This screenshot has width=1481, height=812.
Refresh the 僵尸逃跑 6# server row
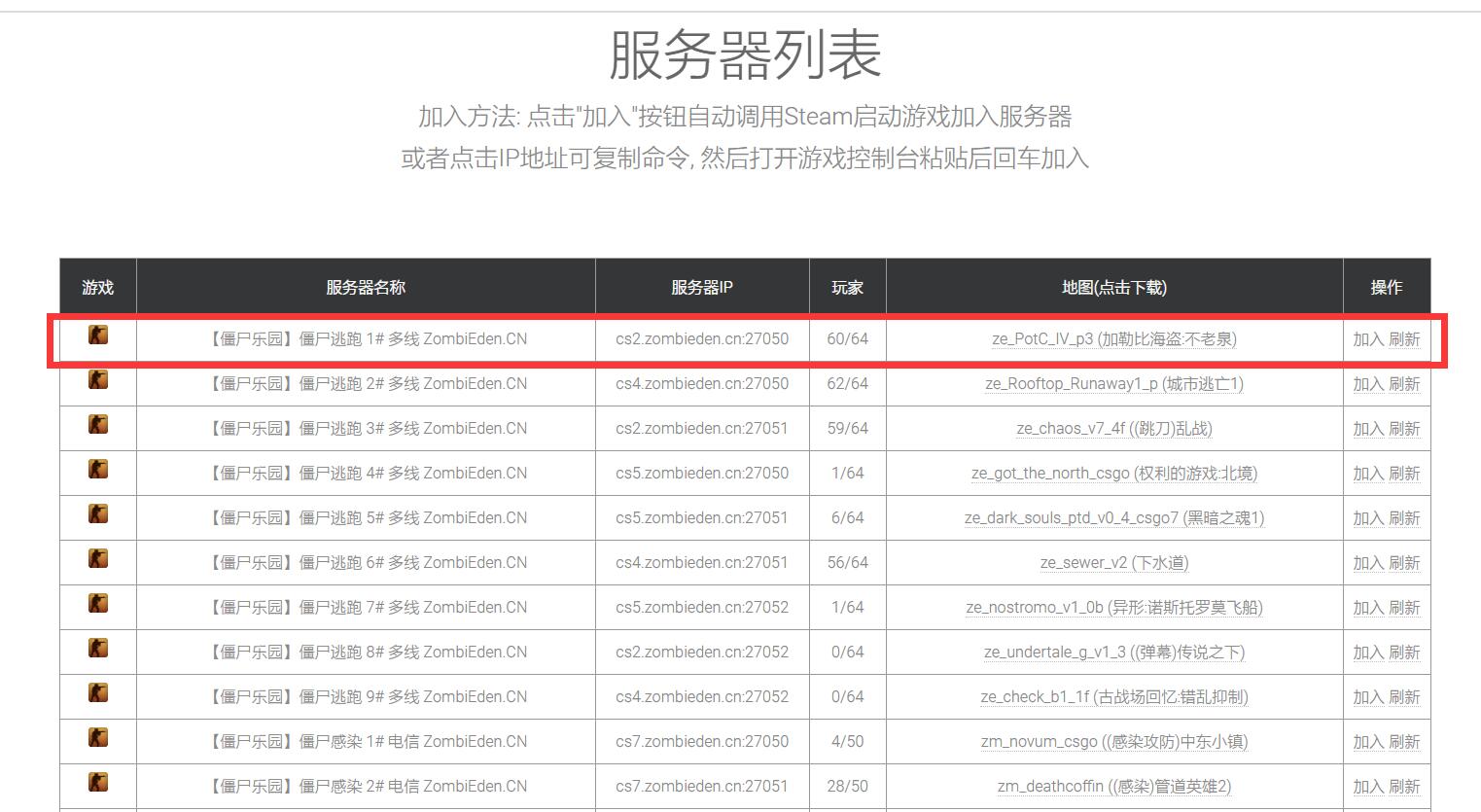[1404, 563]
